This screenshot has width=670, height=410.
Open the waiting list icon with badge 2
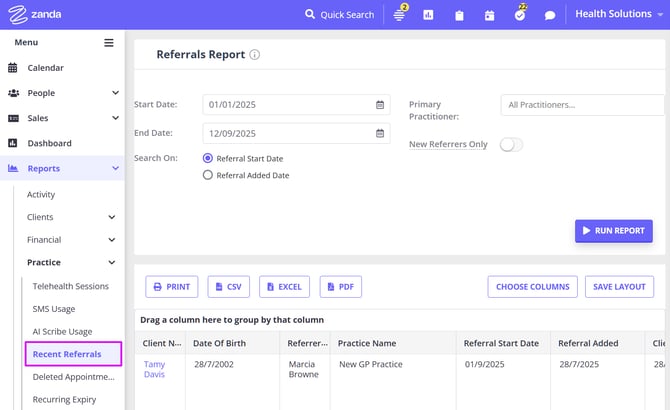(399, 15)
